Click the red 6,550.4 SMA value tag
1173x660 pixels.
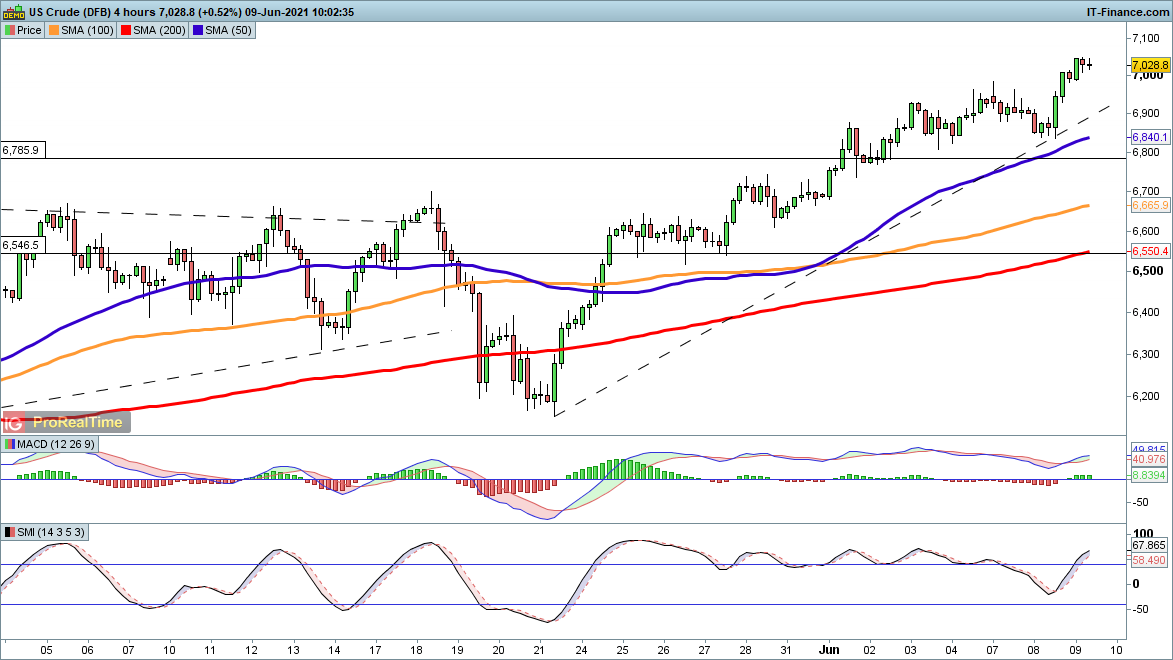pos(1150,253)
